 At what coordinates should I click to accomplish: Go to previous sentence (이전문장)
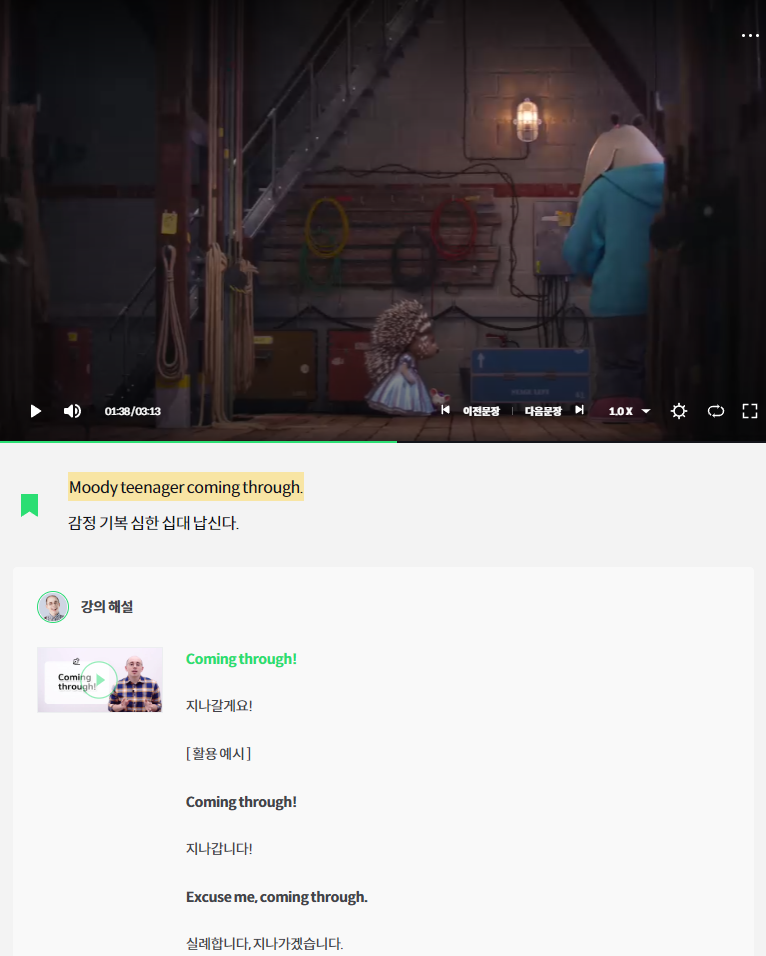point(481,411)
